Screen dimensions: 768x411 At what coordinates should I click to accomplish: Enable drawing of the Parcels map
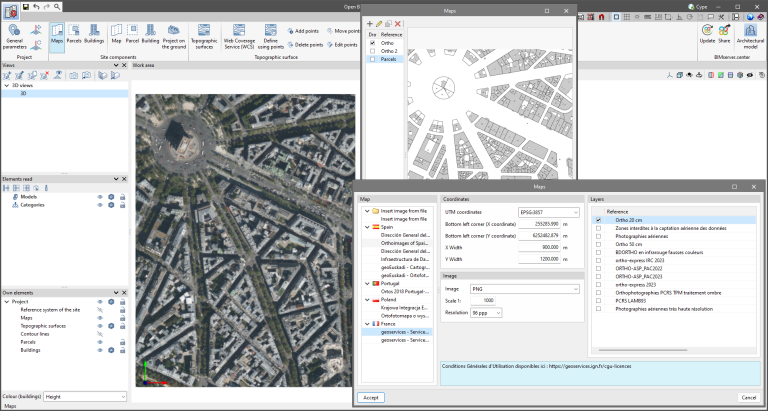[372, 59]
